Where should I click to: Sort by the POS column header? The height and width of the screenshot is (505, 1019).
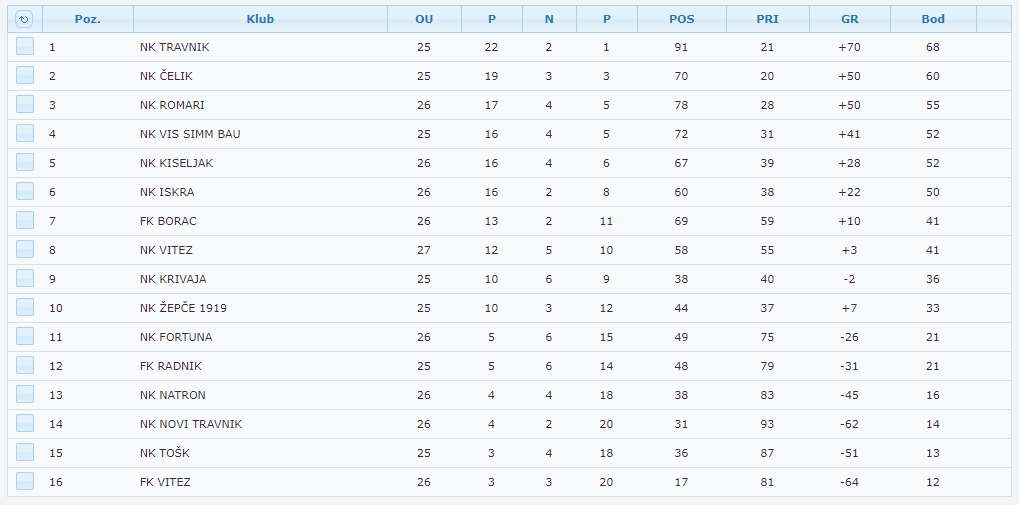(681, 19)
